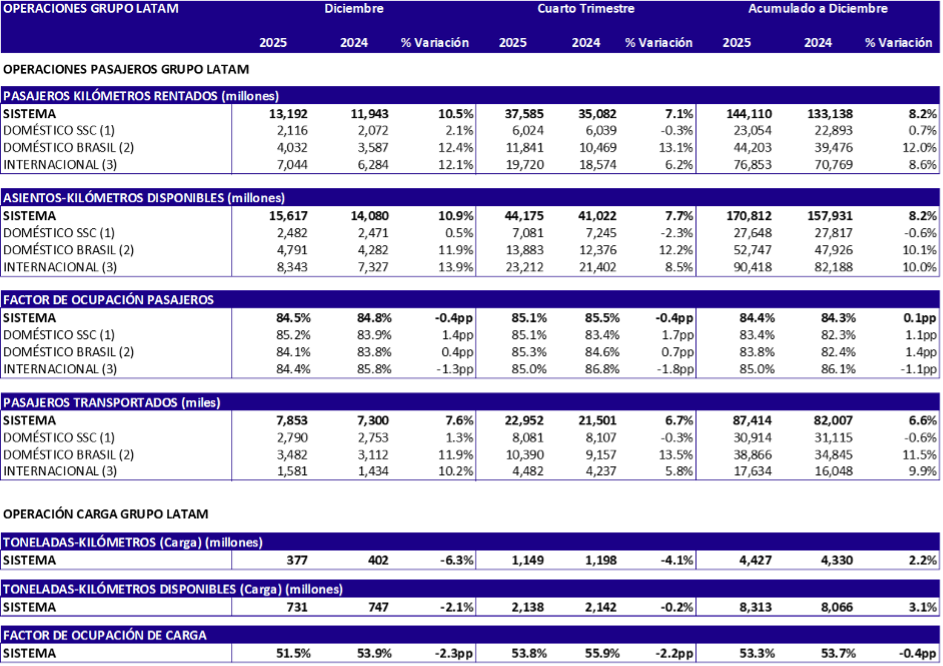Click the empty Acumulado cell for TONELADAS-KILÓMETROS (Carga)

click(818, 560)
